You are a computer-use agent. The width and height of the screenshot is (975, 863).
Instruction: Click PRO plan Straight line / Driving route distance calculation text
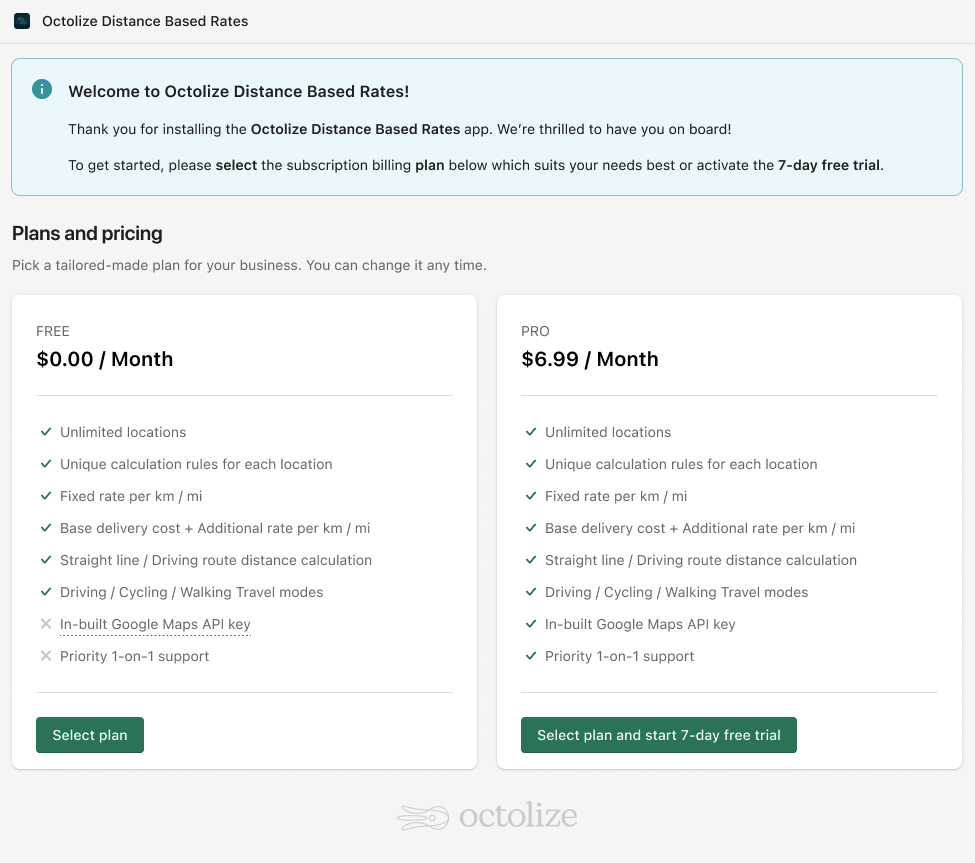tap(701, 560)
